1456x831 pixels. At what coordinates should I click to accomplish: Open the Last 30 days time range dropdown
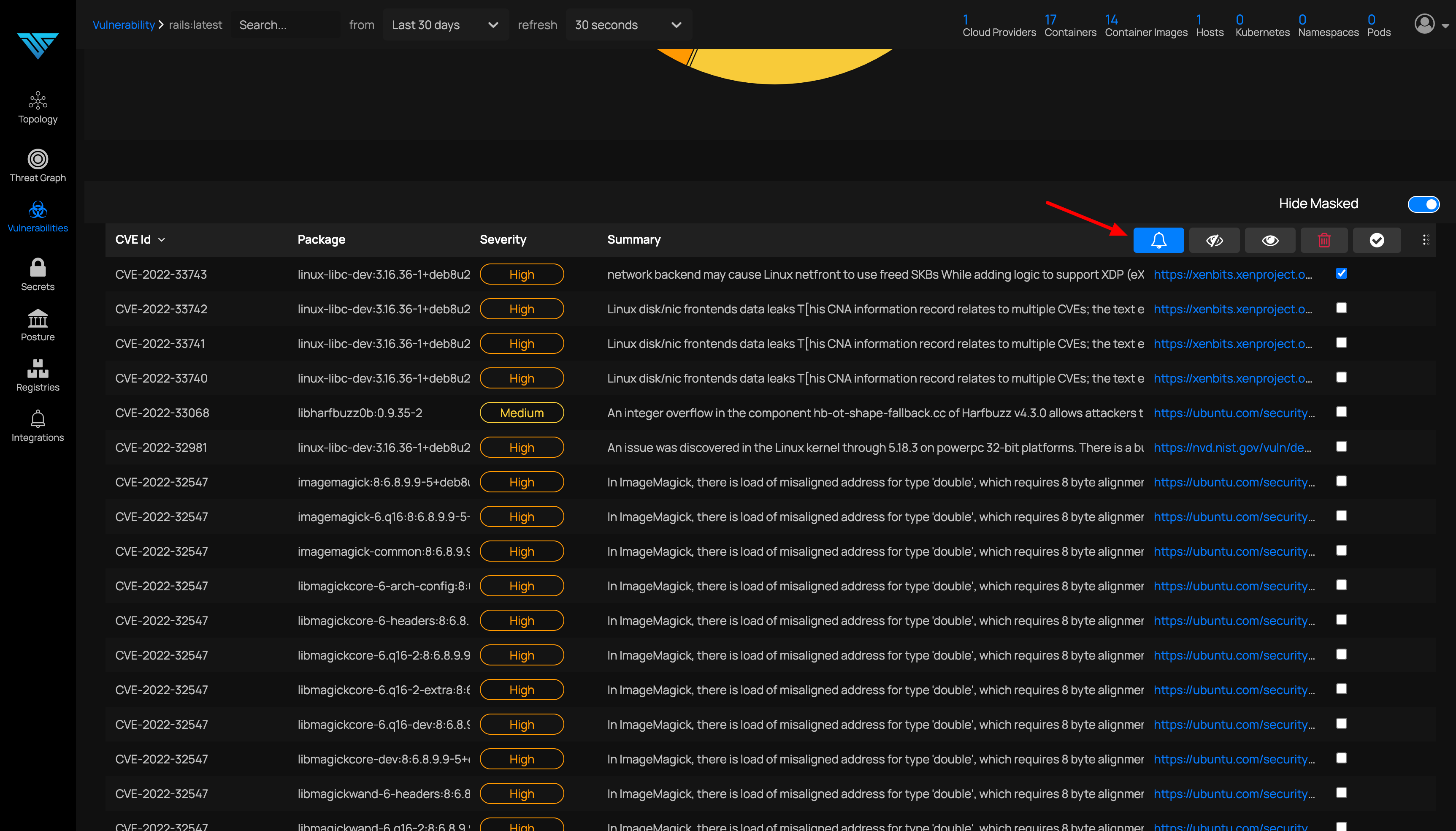pyautogui.click(x=445, y=24)
